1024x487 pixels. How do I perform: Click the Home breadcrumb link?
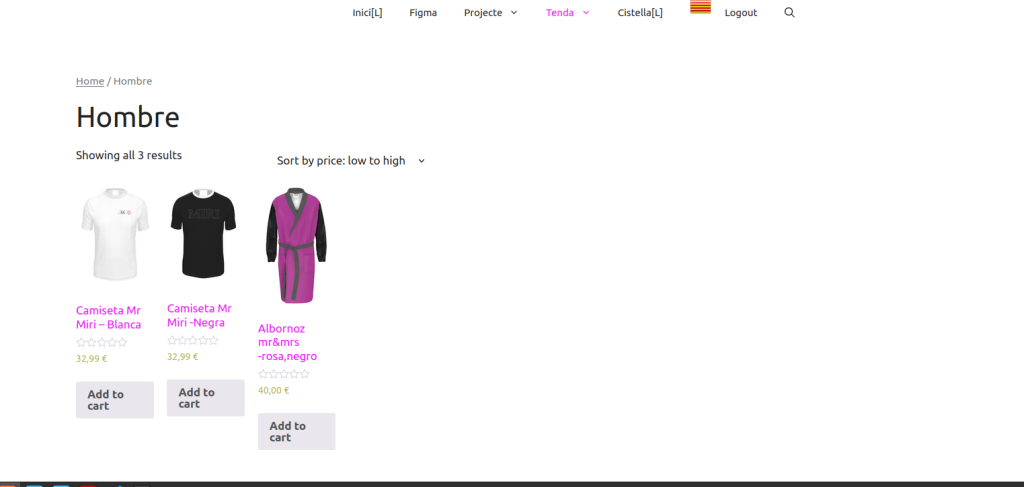point(90,81)
